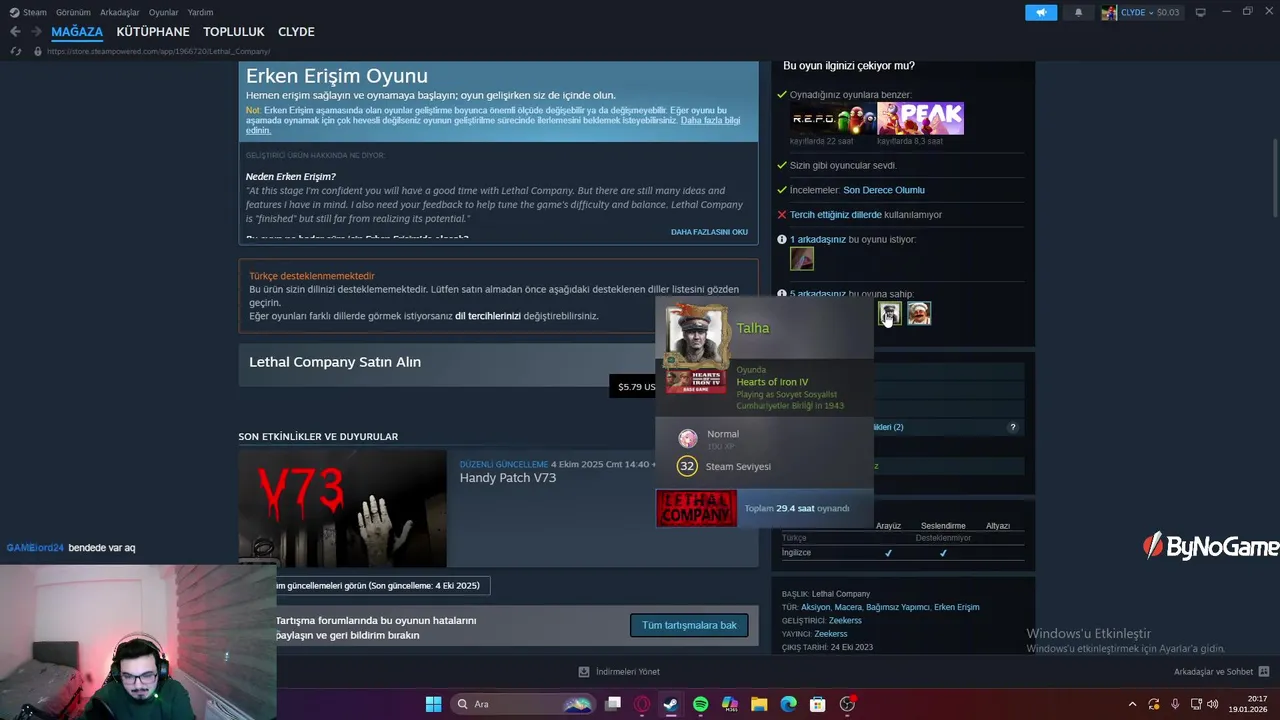Click 'İndirmeleri Yönet' downloads manager
The height and width of the screenshot is (720, 1280).
coord(619,672)
